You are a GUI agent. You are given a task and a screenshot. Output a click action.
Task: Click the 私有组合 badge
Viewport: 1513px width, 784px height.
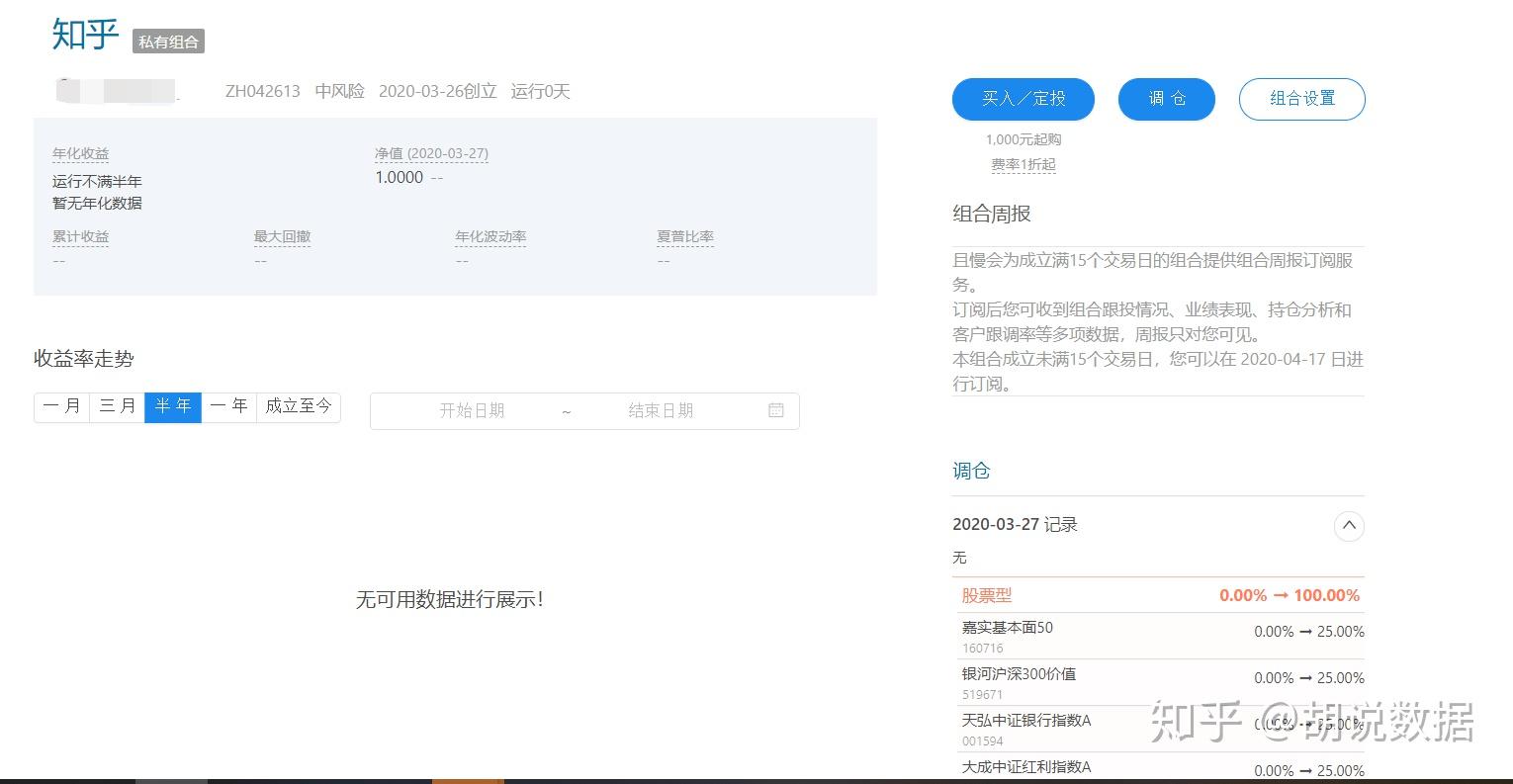click(169, 42)
